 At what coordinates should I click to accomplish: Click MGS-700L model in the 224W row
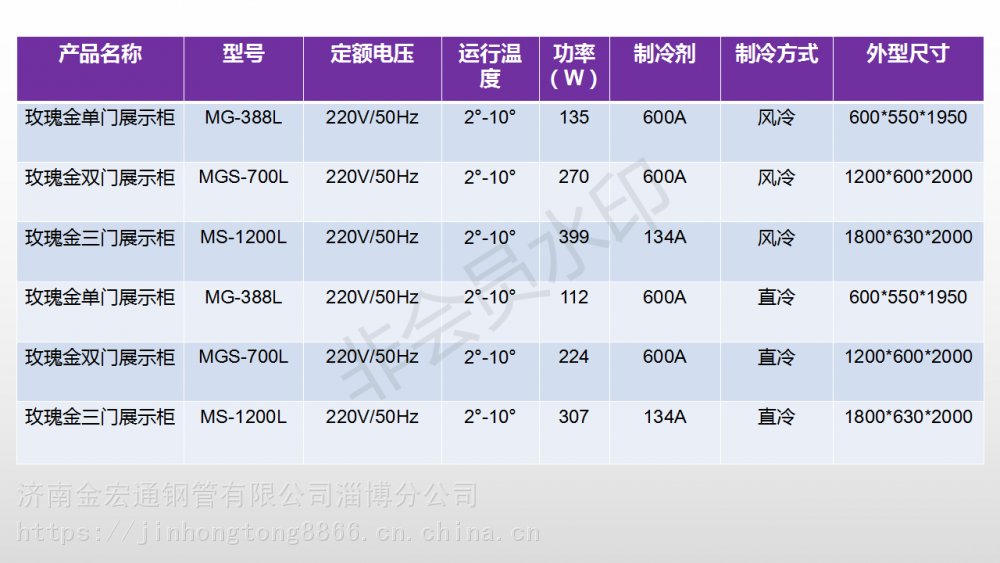click(243, 357)
